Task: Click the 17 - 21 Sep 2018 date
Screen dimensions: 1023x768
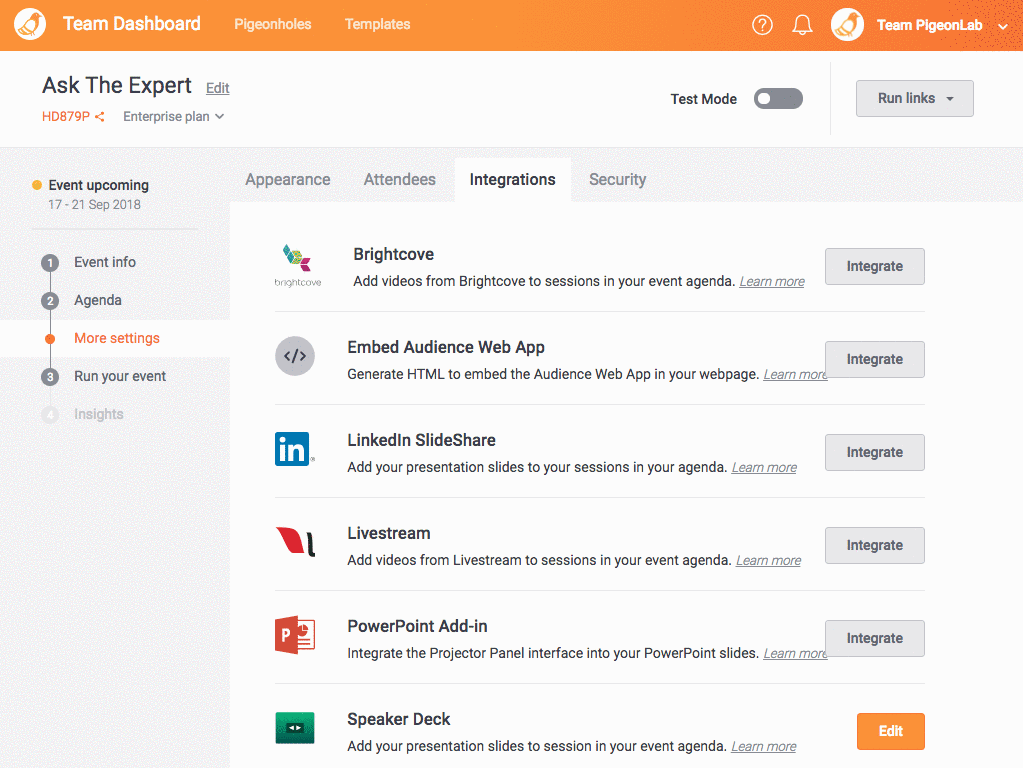Action: click(95, 205)
